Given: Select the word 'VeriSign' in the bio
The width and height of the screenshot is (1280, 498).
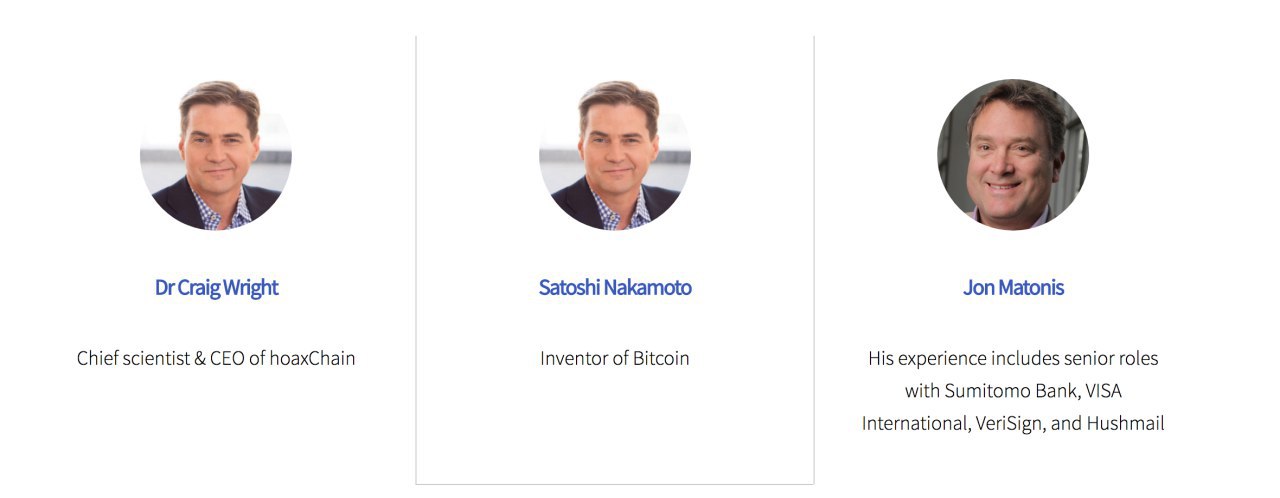Looking at the screenshot, I should [x=1009, y=424].
